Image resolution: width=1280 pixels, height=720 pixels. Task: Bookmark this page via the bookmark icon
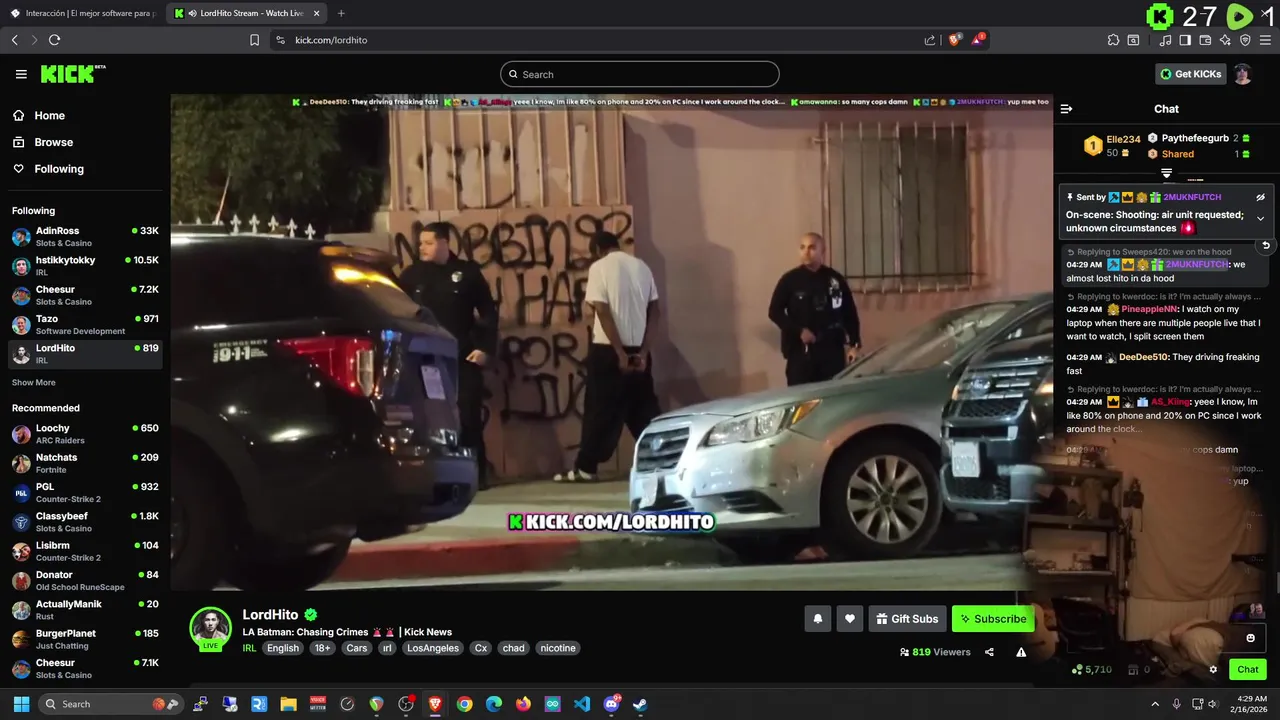pos(254,40)
